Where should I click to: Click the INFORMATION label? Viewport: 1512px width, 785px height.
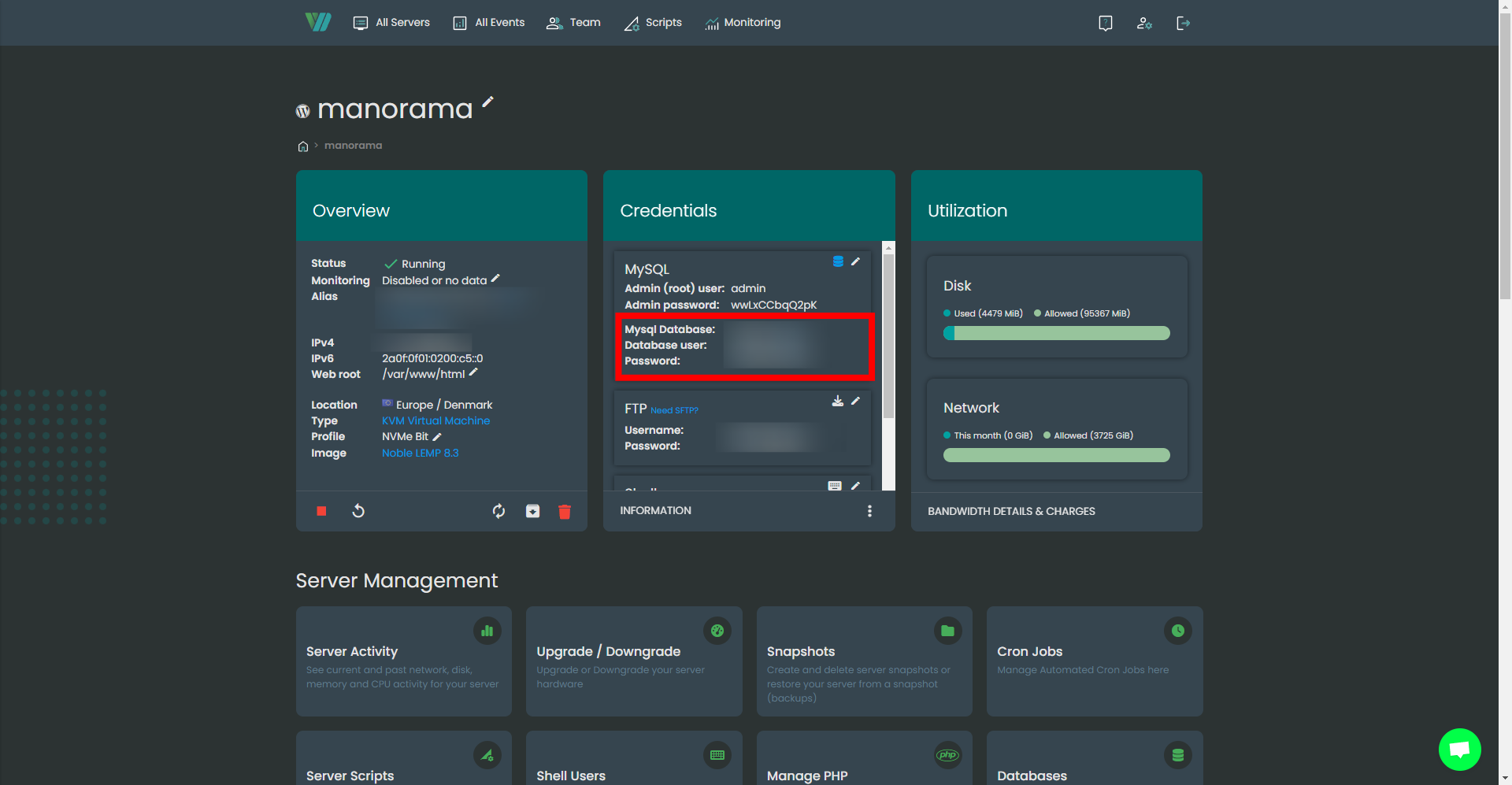click(x=655, y=511)
